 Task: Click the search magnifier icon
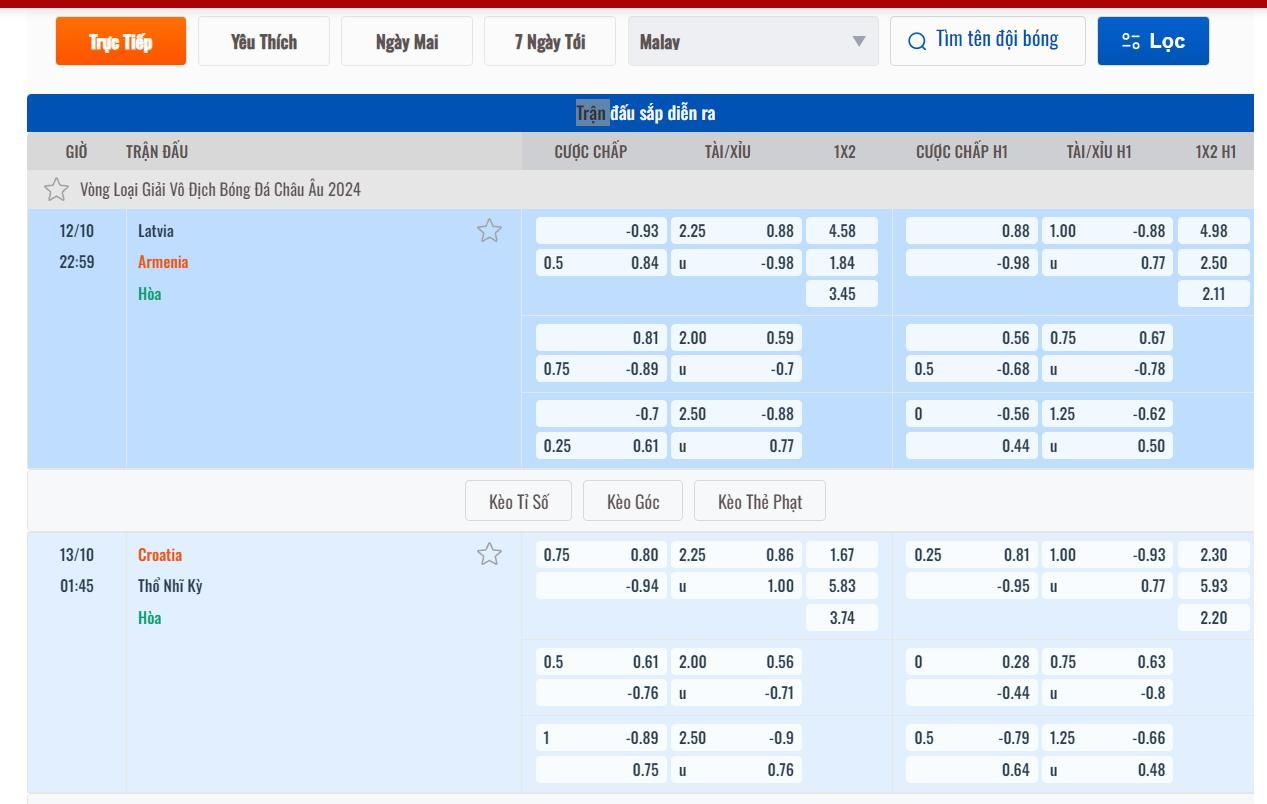point(917,41)
